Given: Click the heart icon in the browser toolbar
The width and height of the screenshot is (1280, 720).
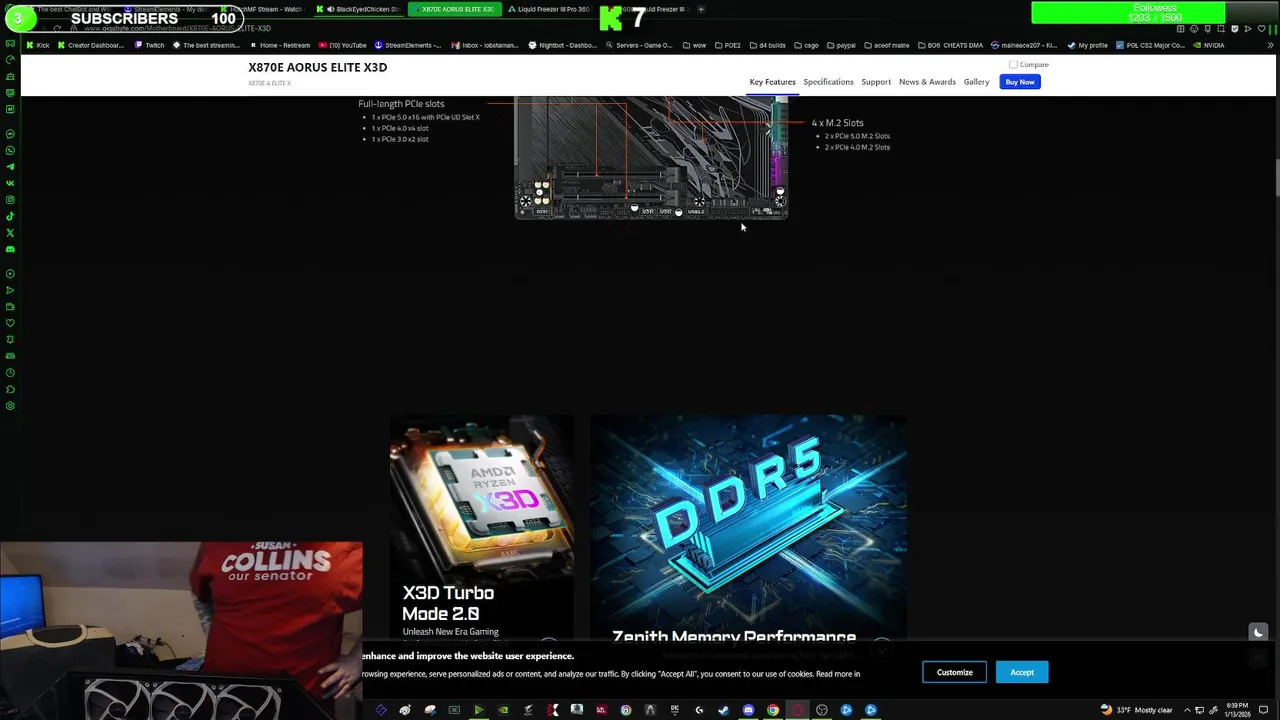Looking at the screenshot, I should (1261, 29).
